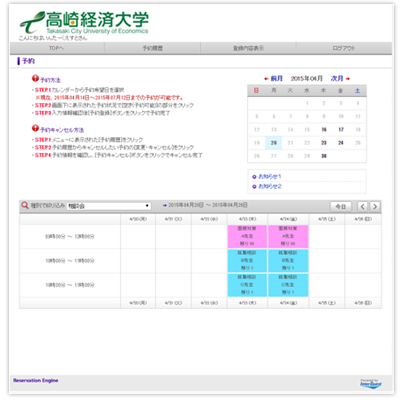The width and height of the screenshot is (400, 404).
Task: Click the 今日 button above the schedule
Action: (341, 207)
